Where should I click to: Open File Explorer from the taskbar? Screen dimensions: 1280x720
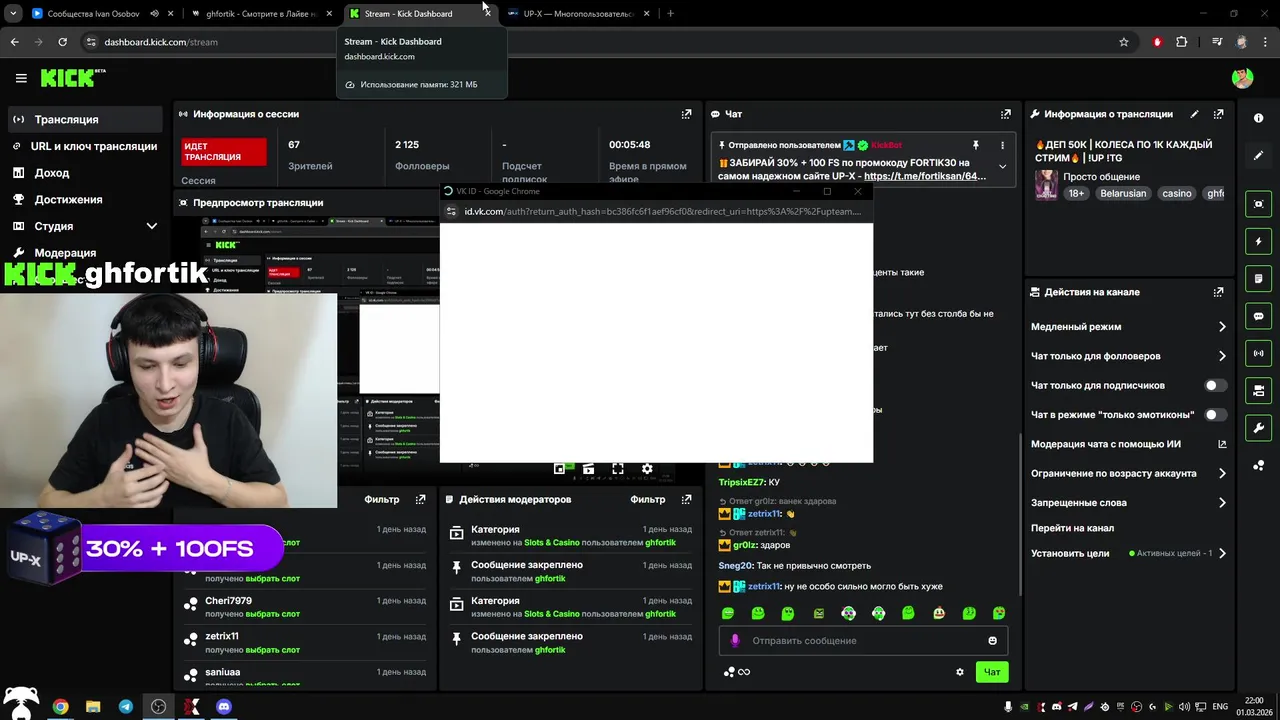[x=93, y=706]
